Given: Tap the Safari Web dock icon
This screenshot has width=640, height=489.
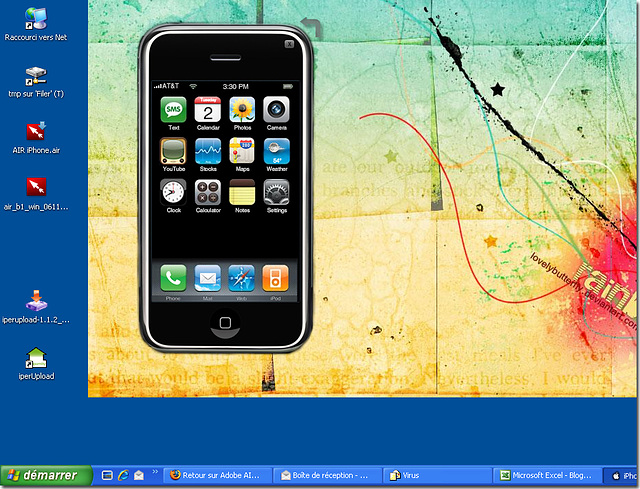Looking at the screenshot, I should click(x=242, y=278).
